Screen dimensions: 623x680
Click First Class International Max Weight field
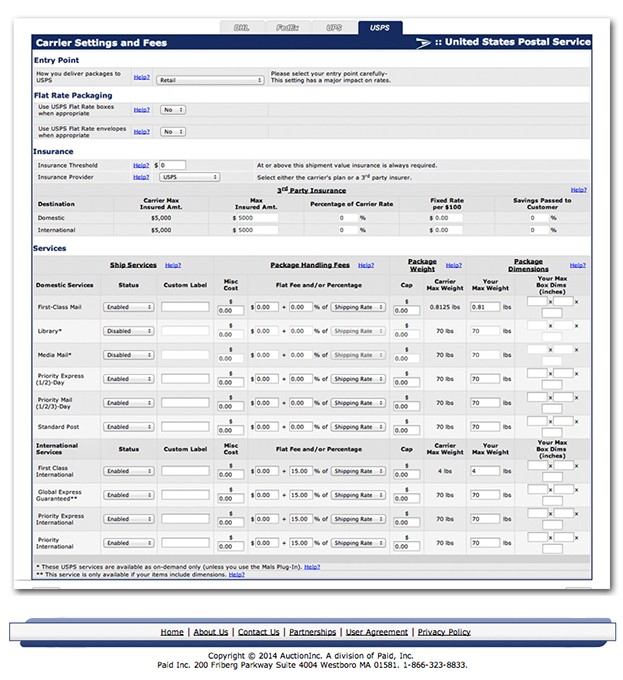[x=485, y=471]
